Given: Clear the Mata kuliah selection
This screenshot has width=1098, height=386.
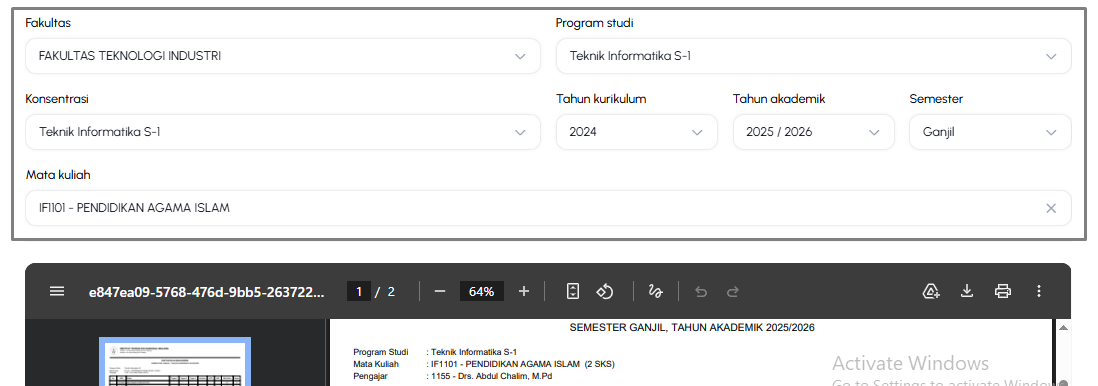Looking at the screenshot, I should 1051,208.
